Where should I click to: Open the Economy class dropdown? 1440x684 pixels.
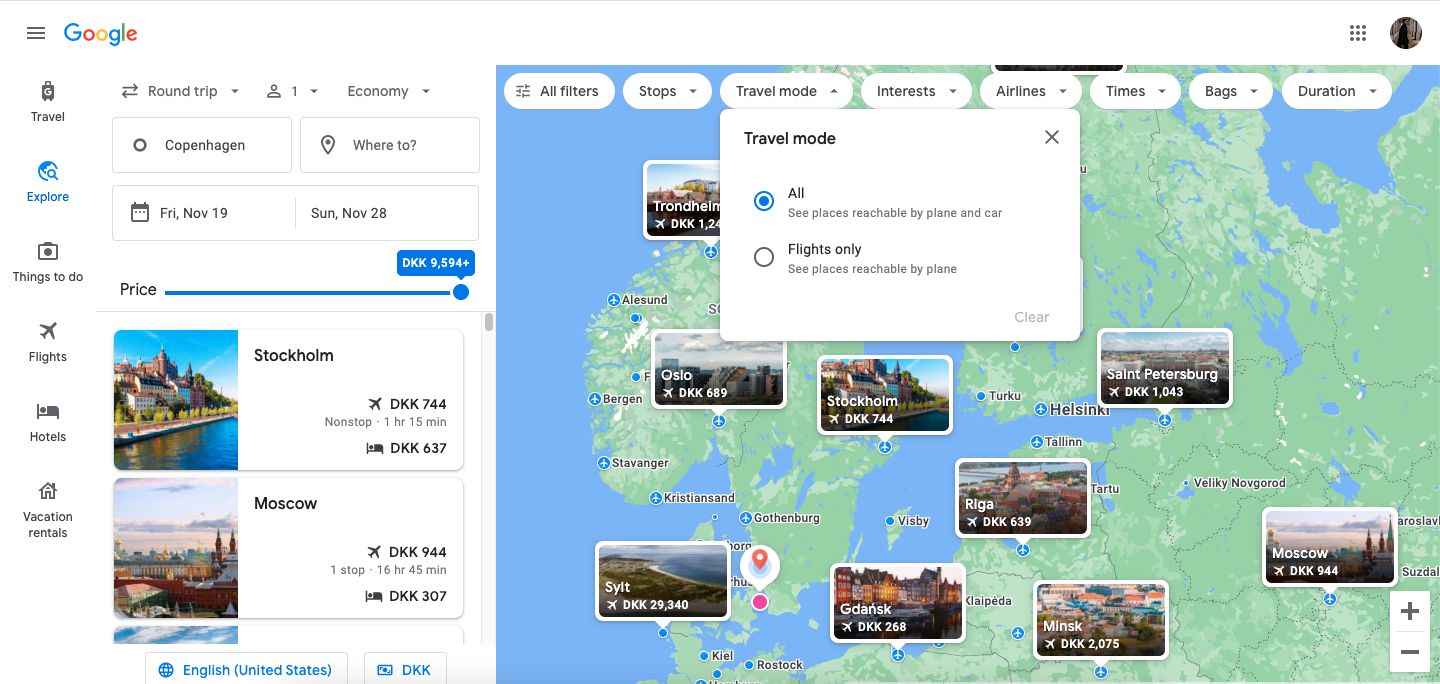point(388,91)
